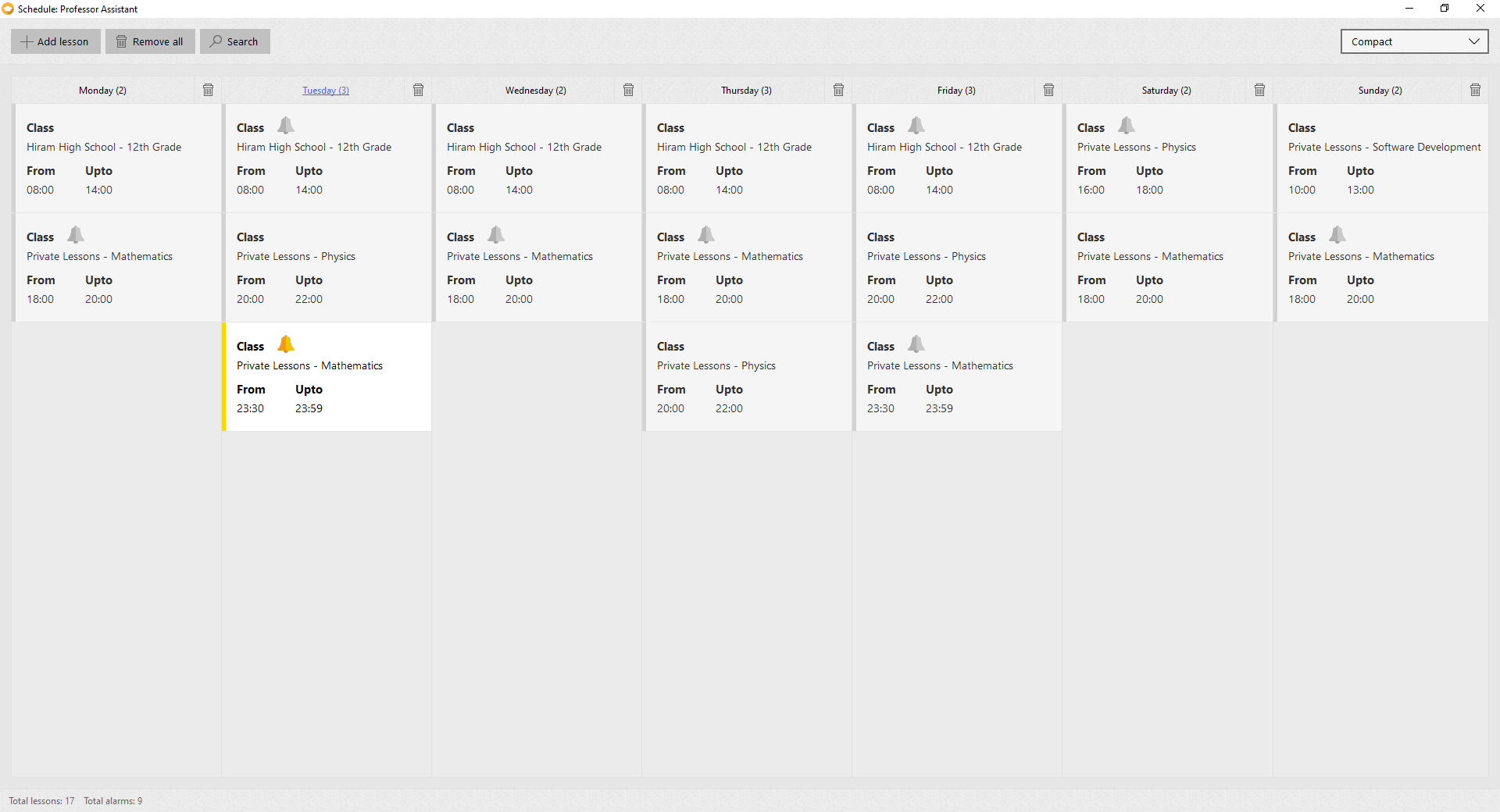
Task: Remove Thursday lessons using trash icon
Action: (838, 91)
